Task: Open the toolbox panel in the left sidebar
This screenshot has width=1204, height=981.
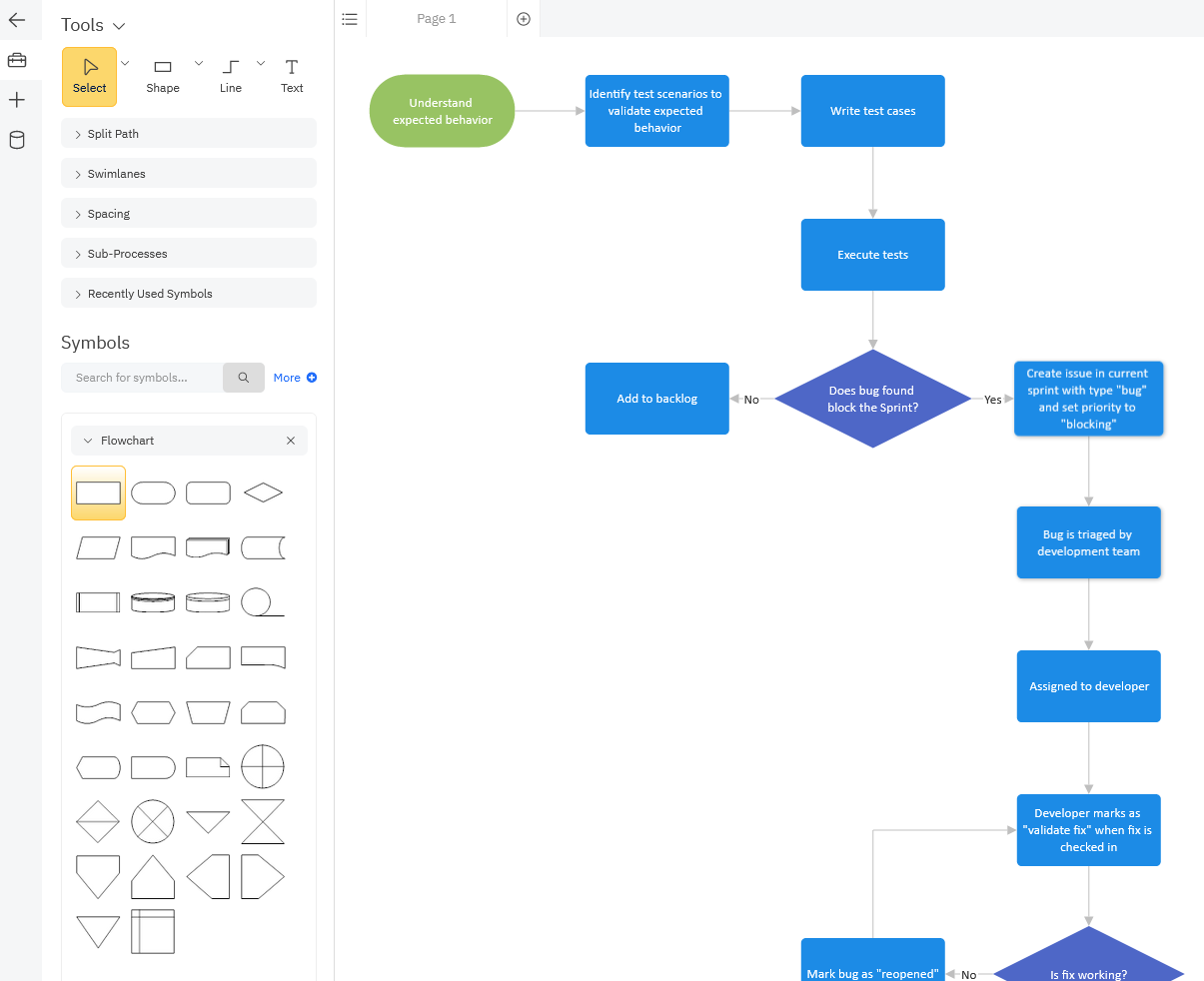Action: tap(20, 60)
